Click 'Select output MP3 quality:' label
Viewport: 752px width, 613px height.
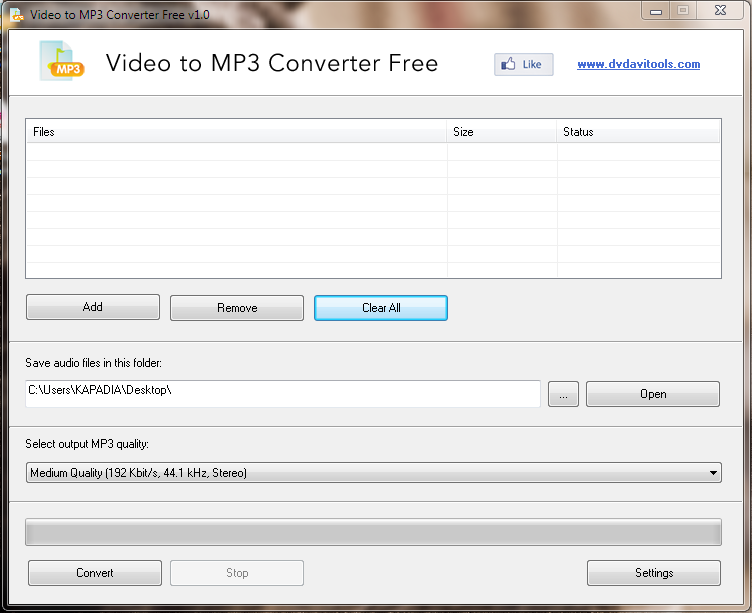[87, 444]
